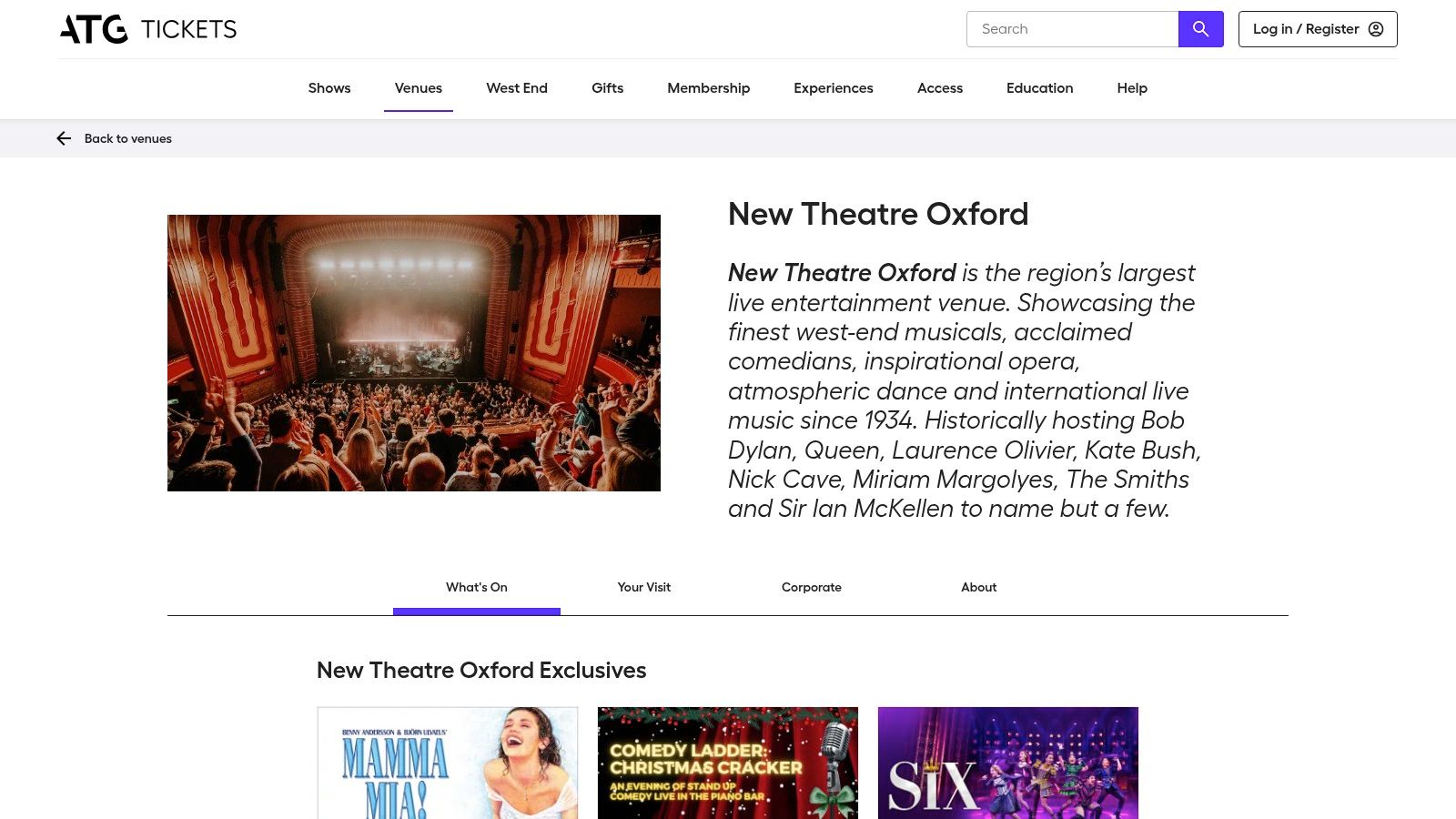This screenshot has width=1456, height=819.
Task: Select the What's On tab
Action: tap(476, 587)
